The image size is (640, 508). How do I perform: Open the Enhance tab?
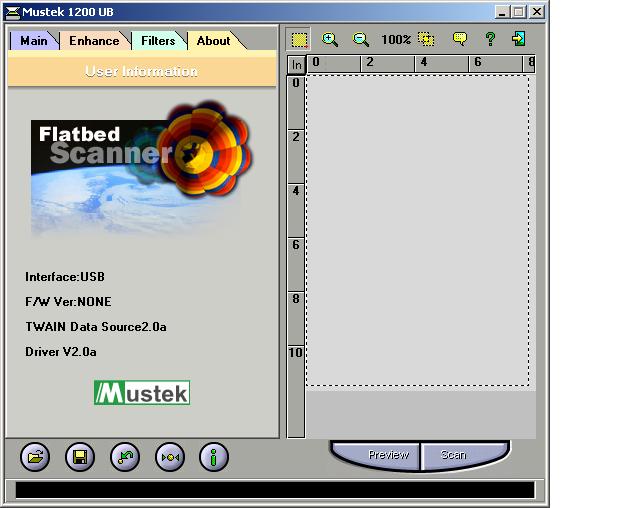click(x=94, y=41)
